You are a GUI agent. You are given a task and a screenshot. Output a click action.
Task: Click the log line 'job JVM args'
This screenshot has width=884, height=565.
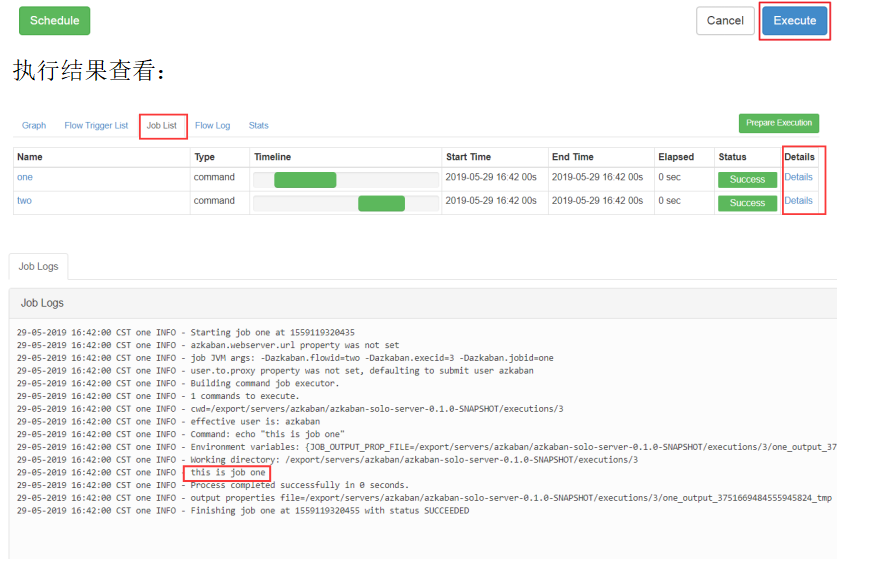click(285, 358)
